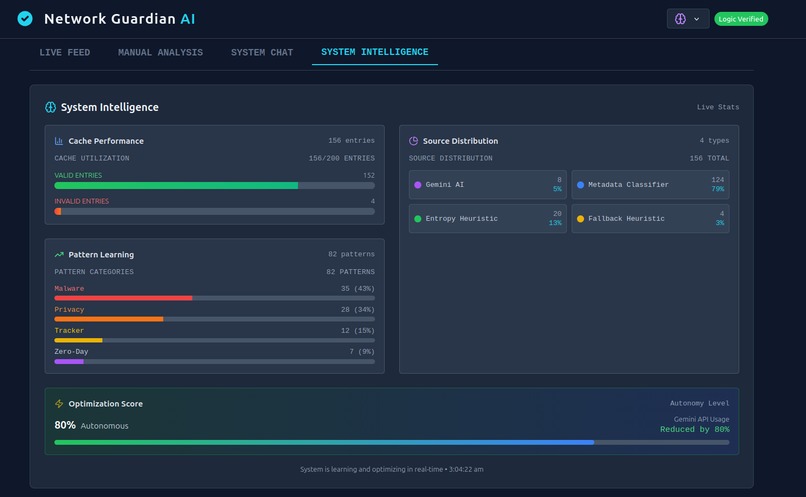The image size is (806, 497).
Task: Click the Live Stats label
Action: 718,107
